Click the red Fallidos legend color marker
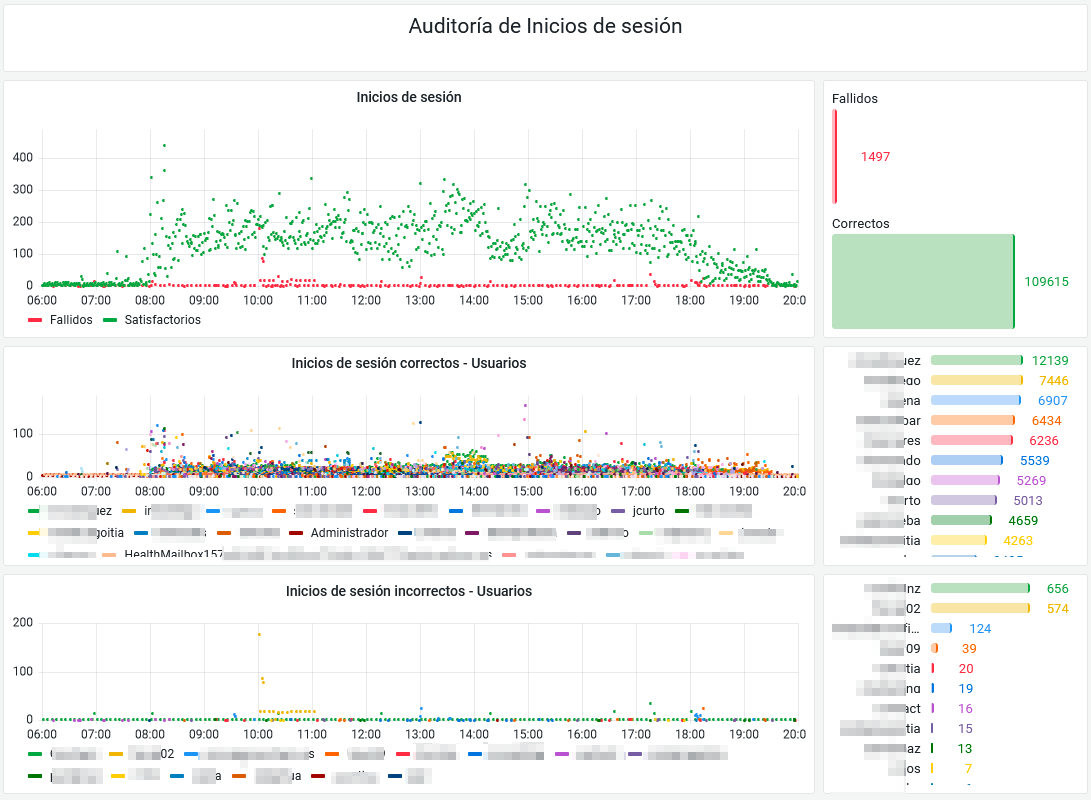Image resolution: width=1091 pixels, height=800 pixels. point(34,320)
